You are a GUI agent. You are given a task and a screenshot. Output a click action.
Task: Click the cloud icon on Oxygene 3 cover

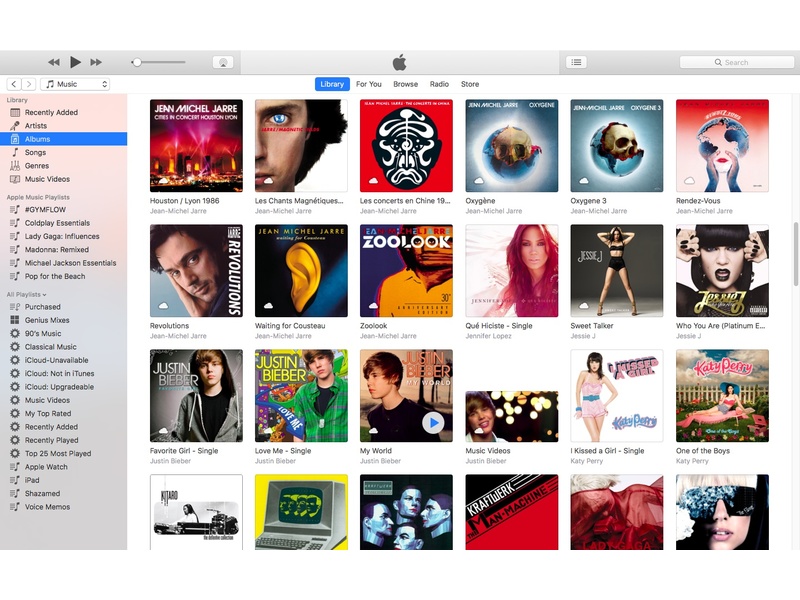584,181
